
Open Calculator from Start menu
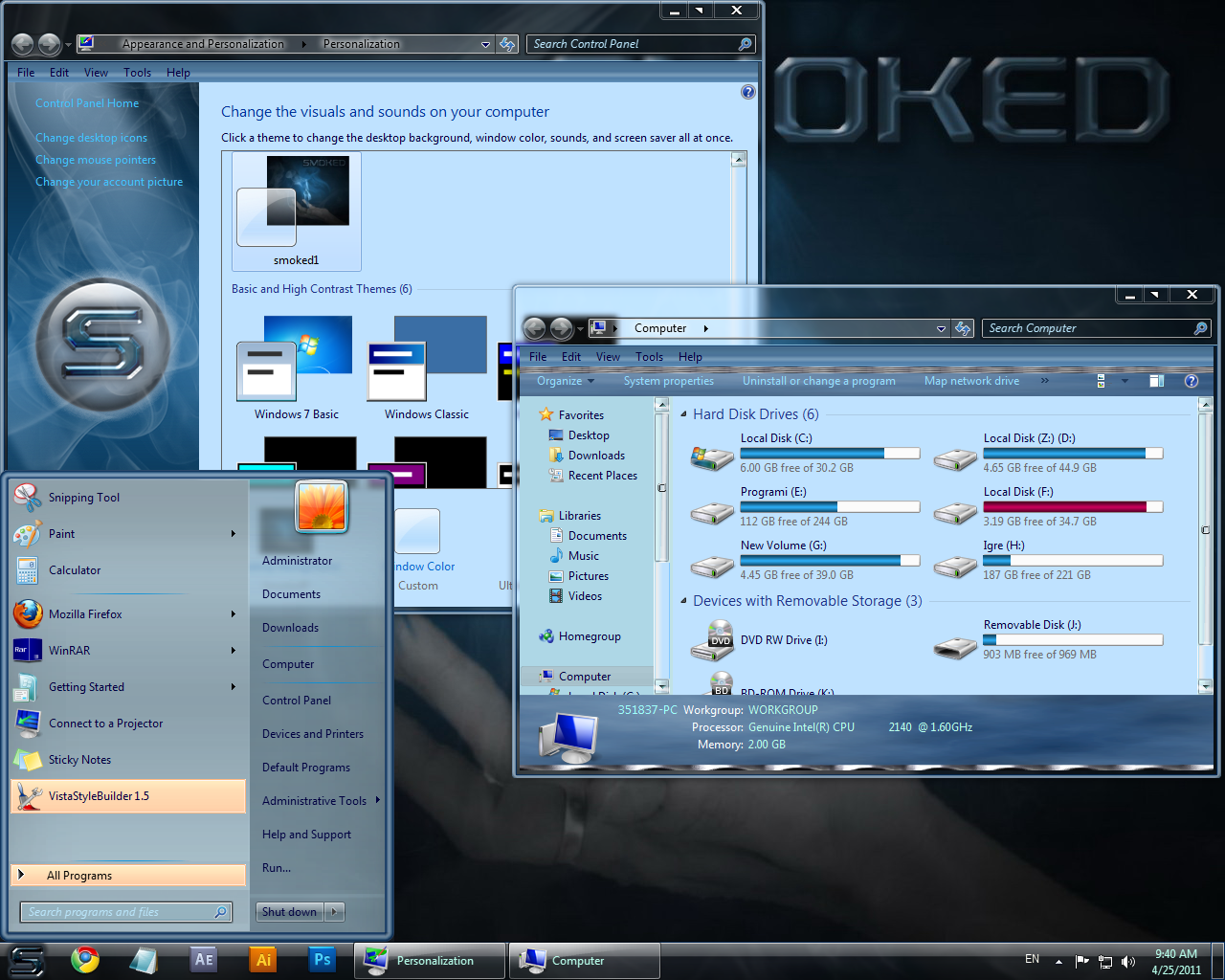[x=127, y=570]
